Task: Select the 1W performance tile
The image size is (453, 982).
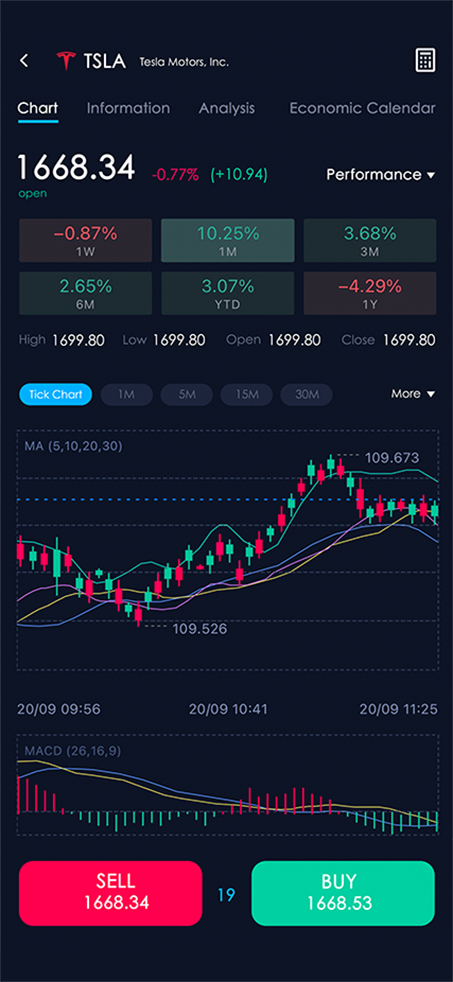Action: point(85,240)
